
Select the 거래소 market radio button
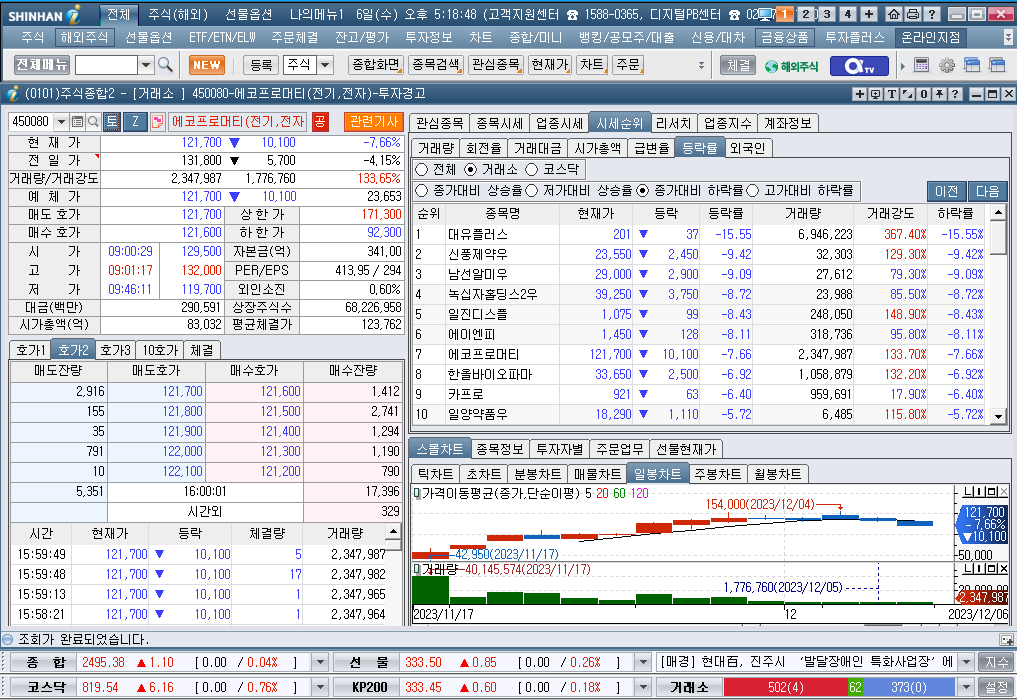[x=471, y=169]
